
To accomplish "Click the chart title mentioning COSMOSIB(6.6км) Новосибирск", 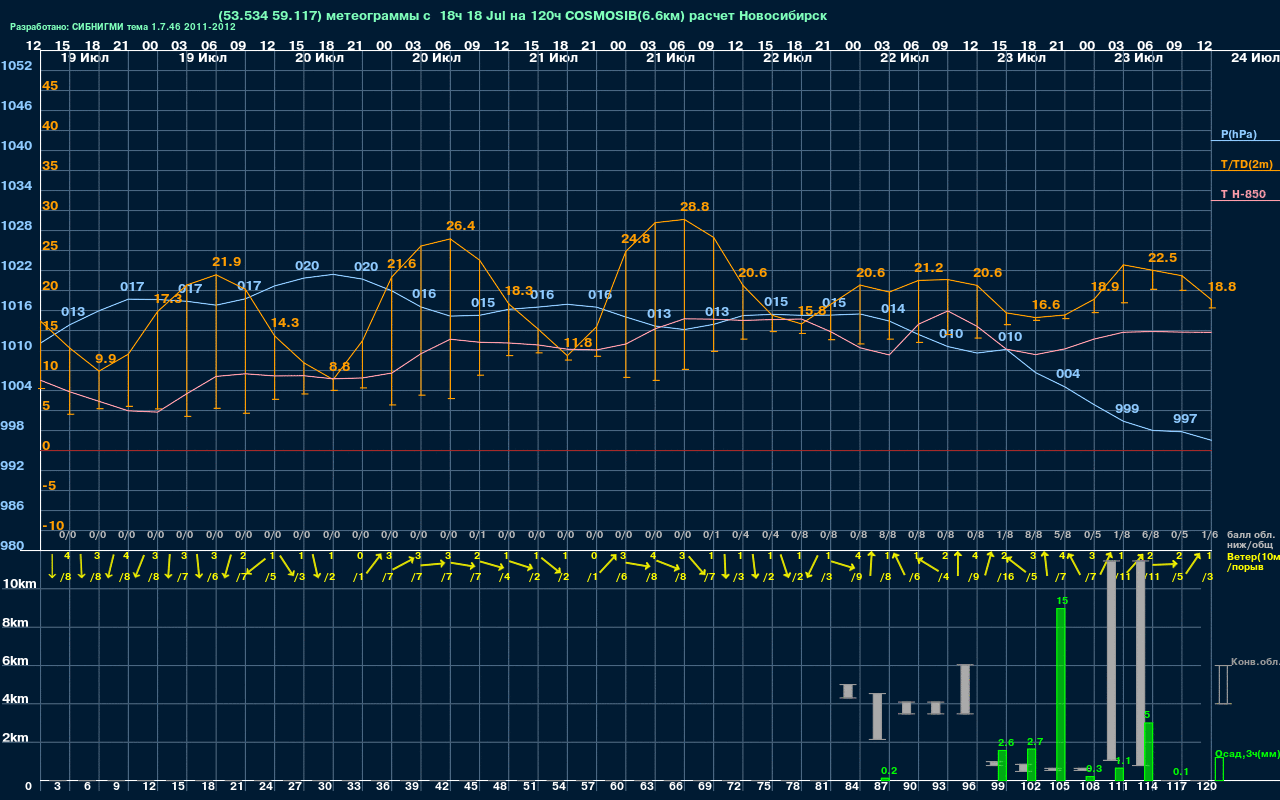I will pyautogui.click(x=522, y=16).
